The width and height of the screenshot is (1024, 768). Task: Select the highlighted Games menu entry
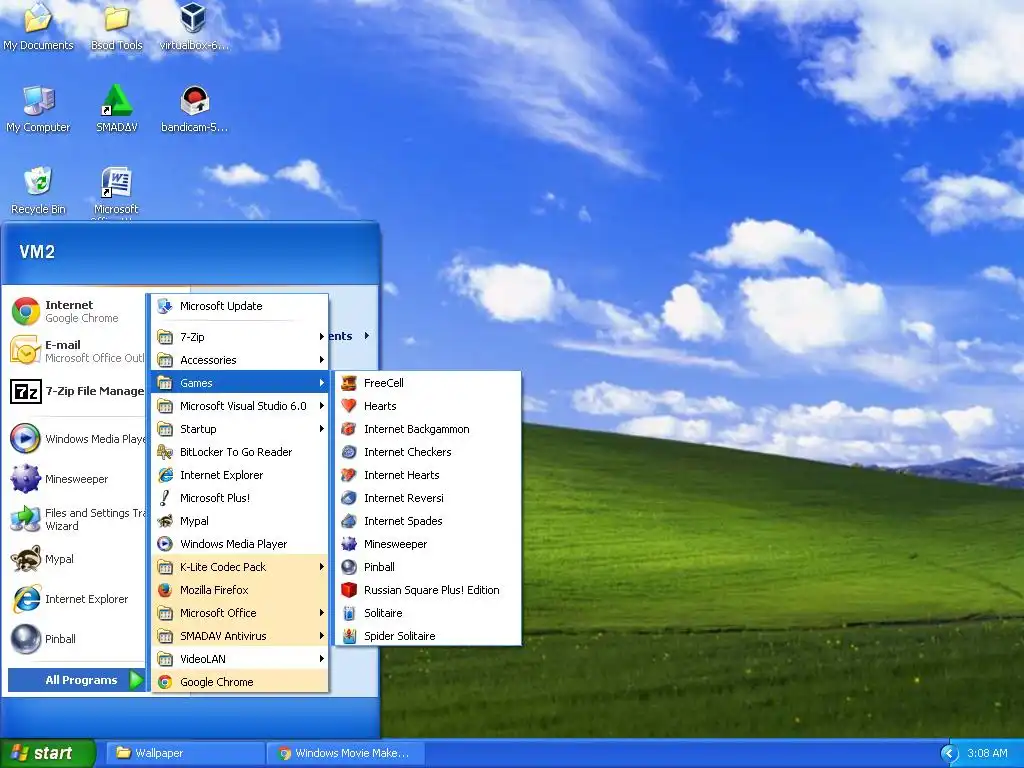click(240, 383)
